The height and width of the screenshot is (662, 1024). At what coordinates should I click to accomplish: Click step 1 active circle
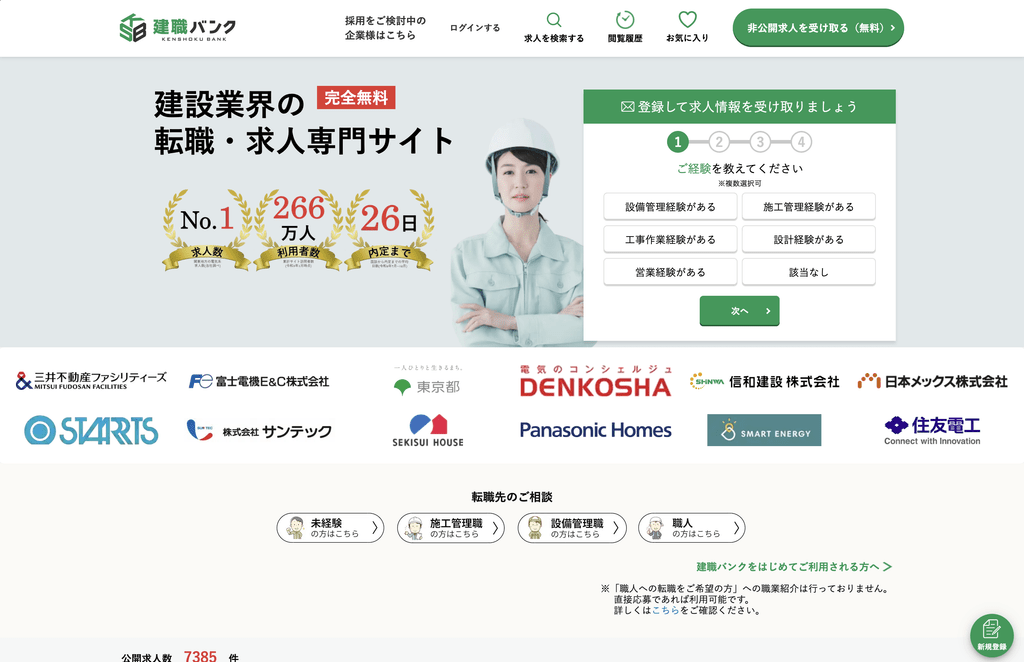(x=677, y=142)
